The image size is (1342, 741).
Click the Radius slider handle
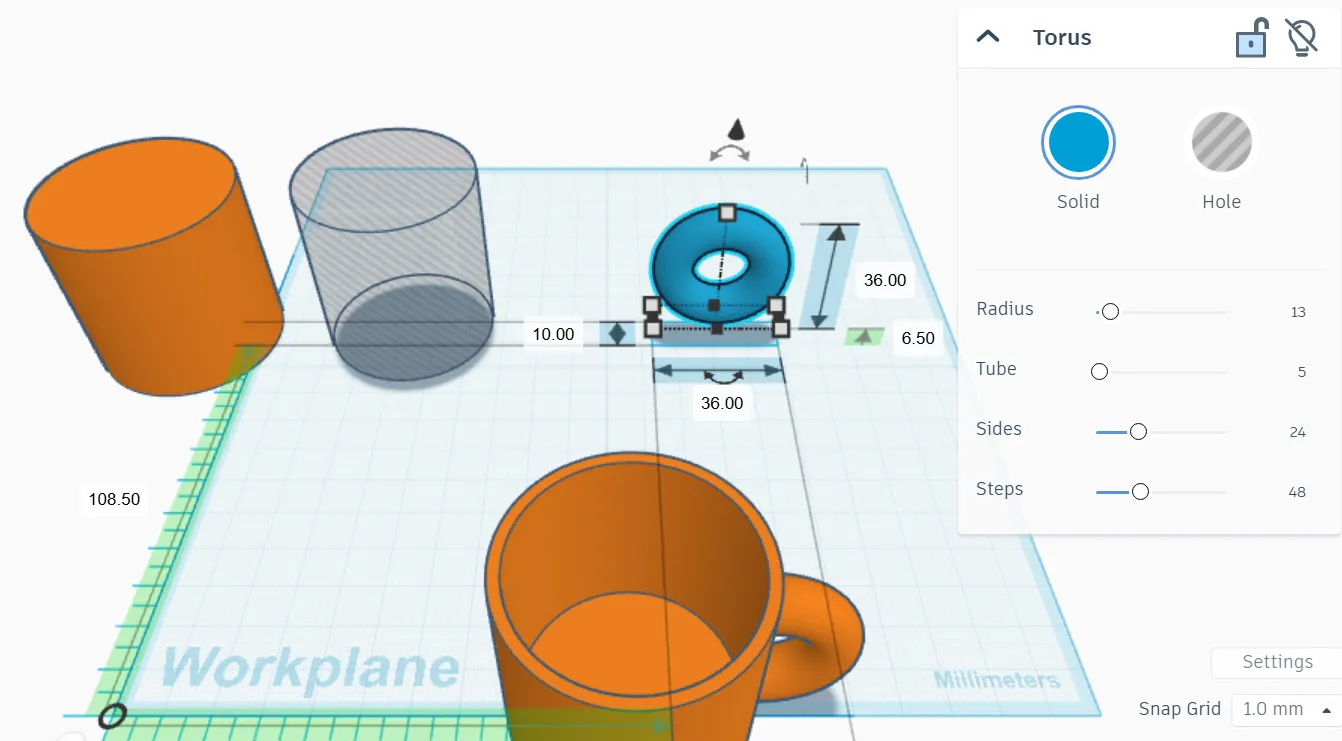click(x=1109, y=312)
